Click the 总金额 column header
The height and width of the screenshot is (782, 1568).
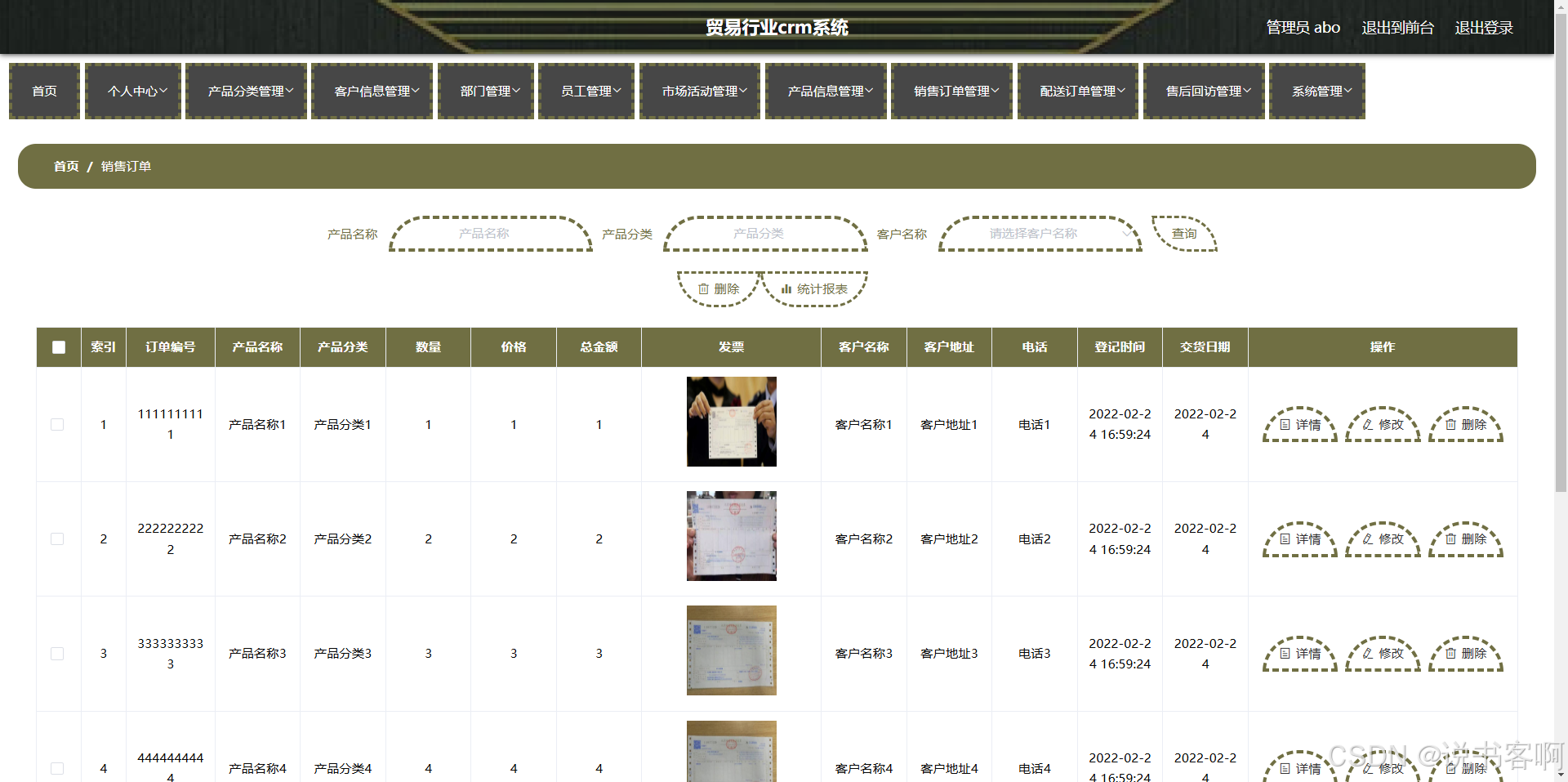(x=599, y=347)
